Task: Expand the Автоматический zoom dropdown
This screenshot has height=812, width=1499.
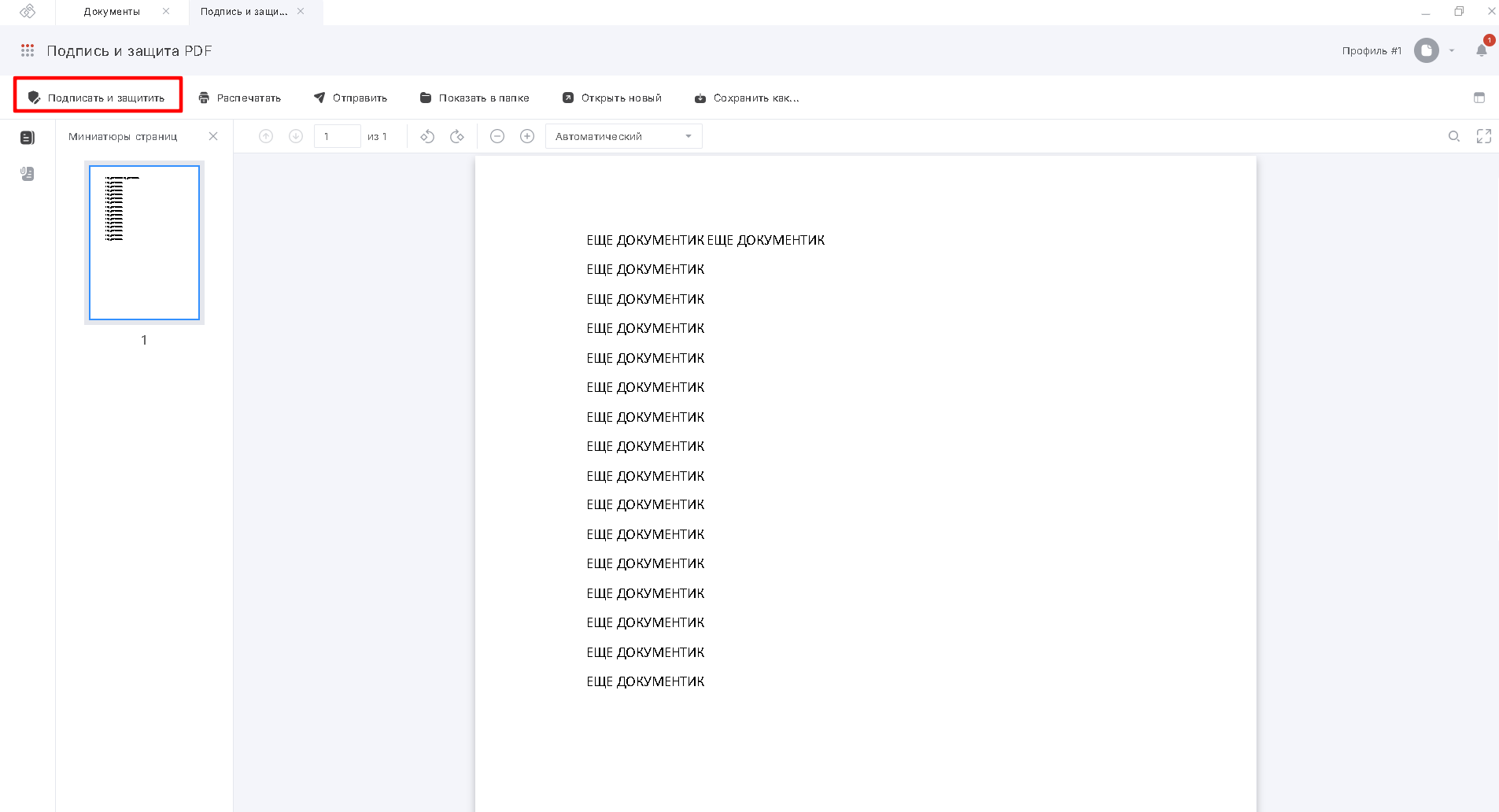Action: click(x=623, y=136)
